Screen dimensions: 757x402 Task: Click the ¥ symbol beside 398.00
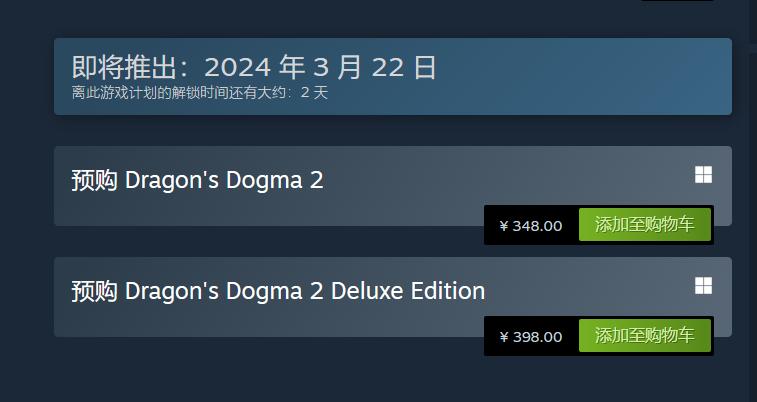point(504,337)
